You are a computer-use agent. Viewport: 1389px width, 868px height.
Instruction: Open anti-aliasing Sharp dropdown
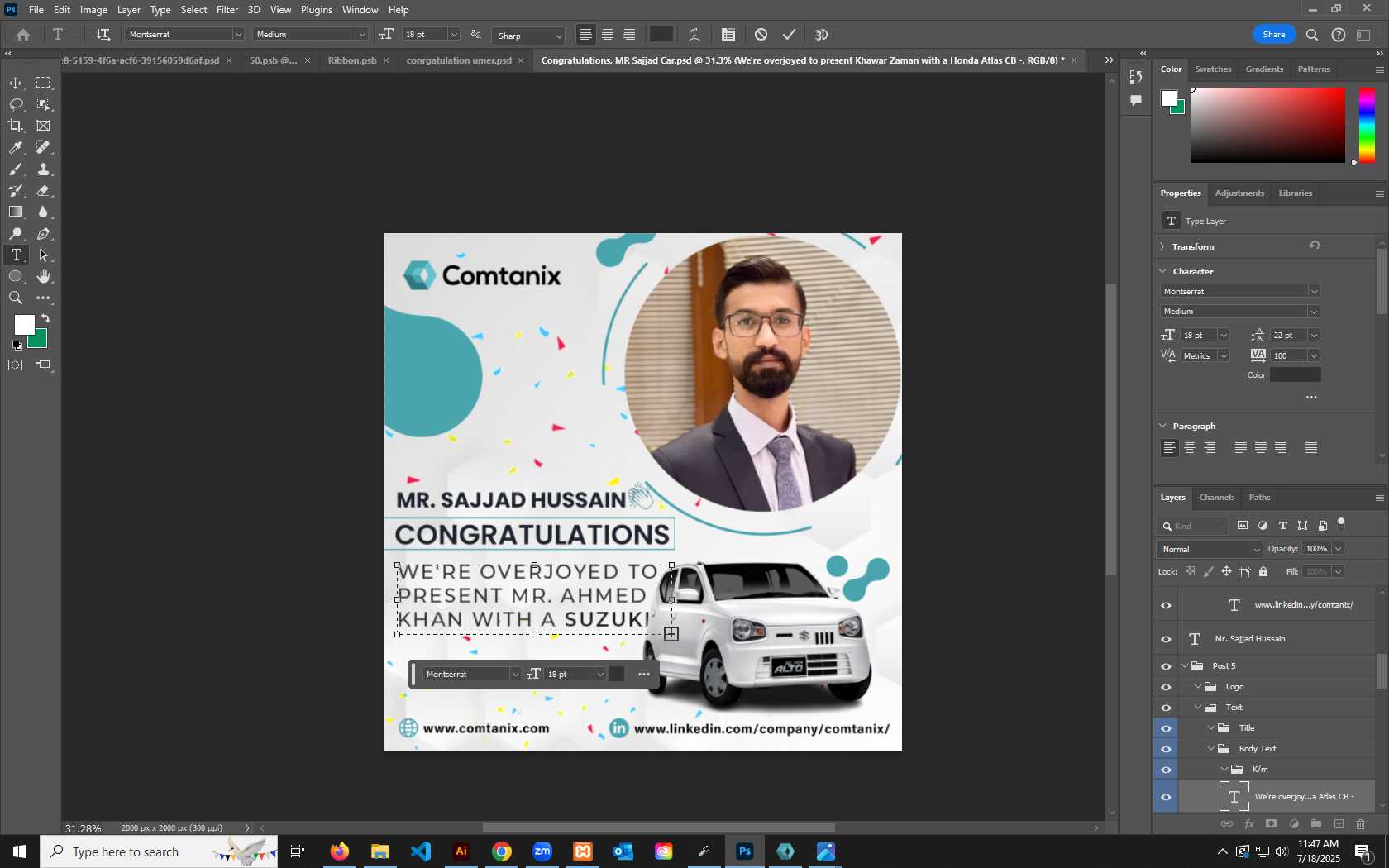point(527,36)
